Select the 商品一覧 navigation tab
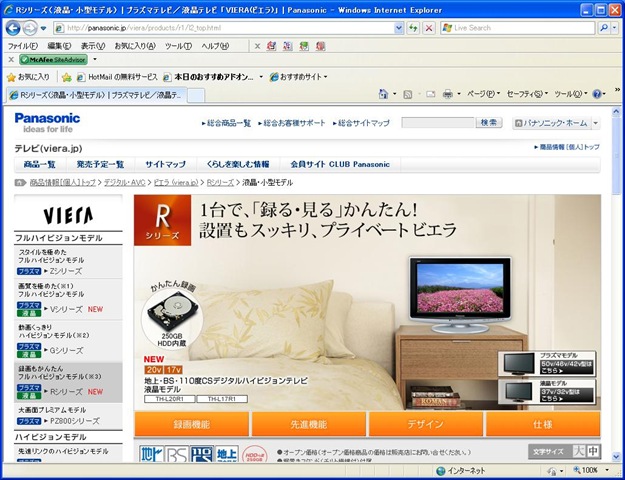 pyautogui.click(x=39, y=164)
